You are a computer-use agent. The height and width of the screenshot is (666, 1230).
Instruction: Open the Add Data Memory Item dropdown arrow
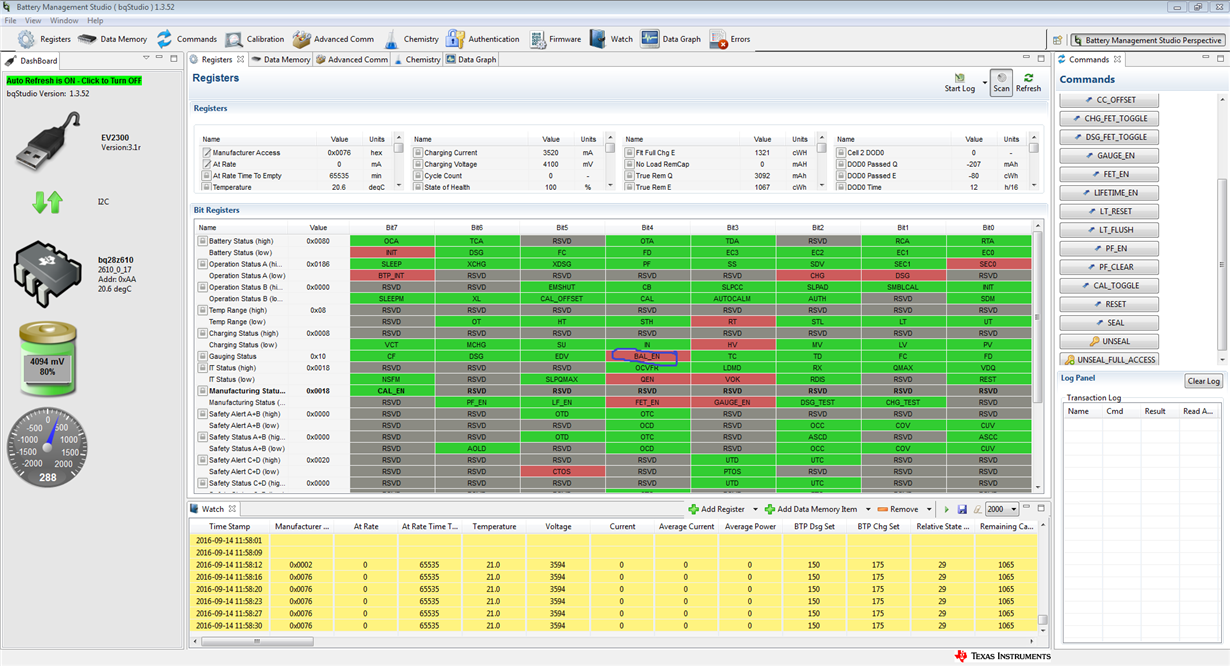(x=868, y=509)
